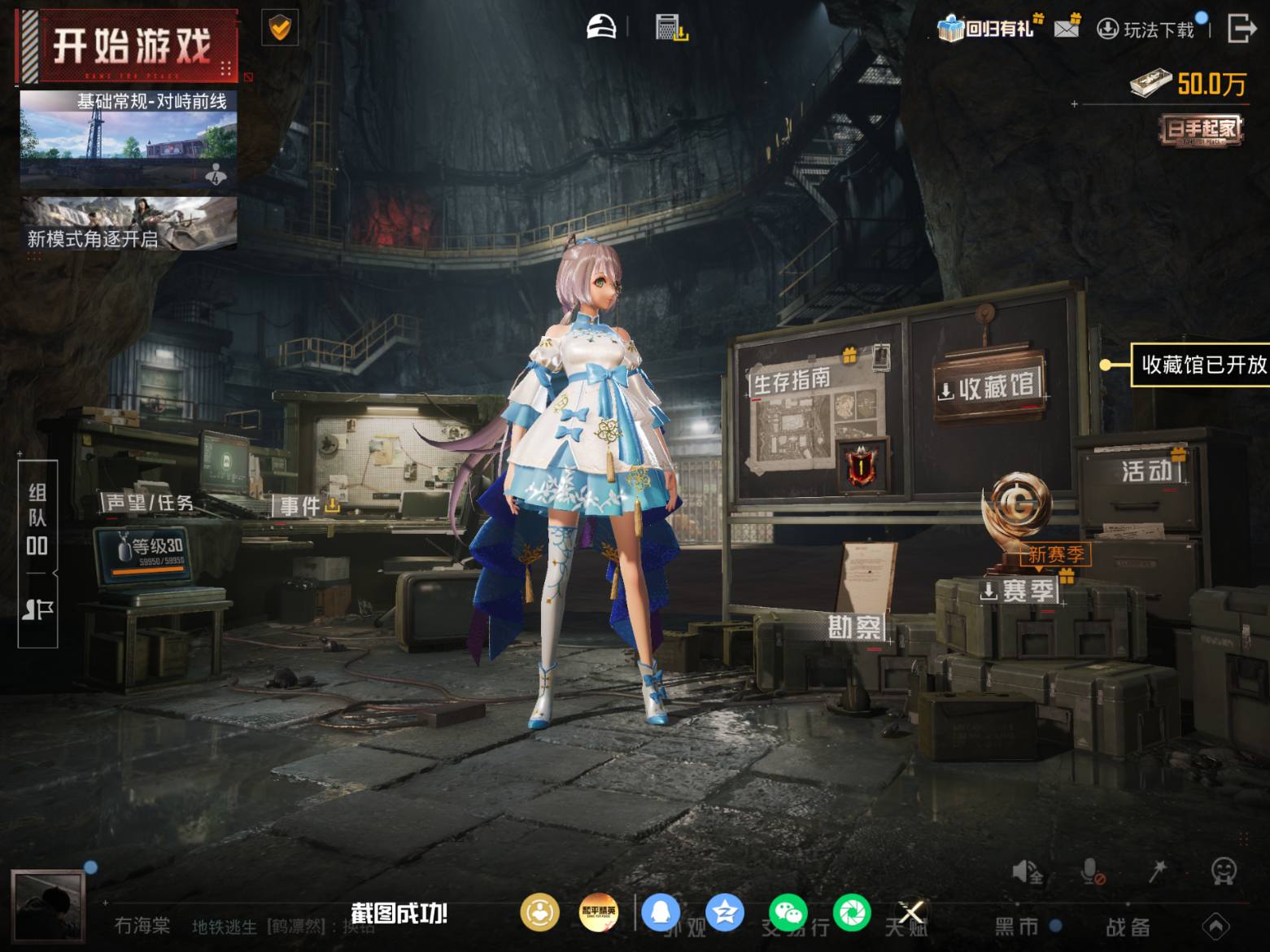The height and width of the screenshot is (952, 1270).
Task: Click the squad-of-4 icon on mode card
Action: 216,173
